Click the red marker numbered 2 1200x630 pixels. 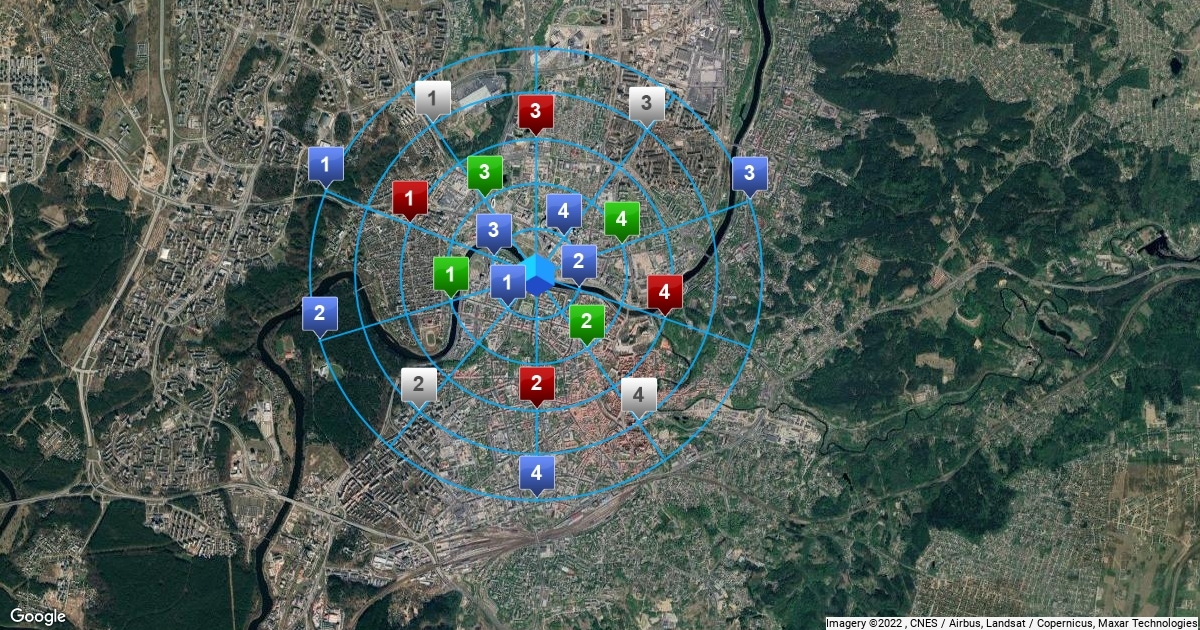pyautogui.click(x=537, y=383)
